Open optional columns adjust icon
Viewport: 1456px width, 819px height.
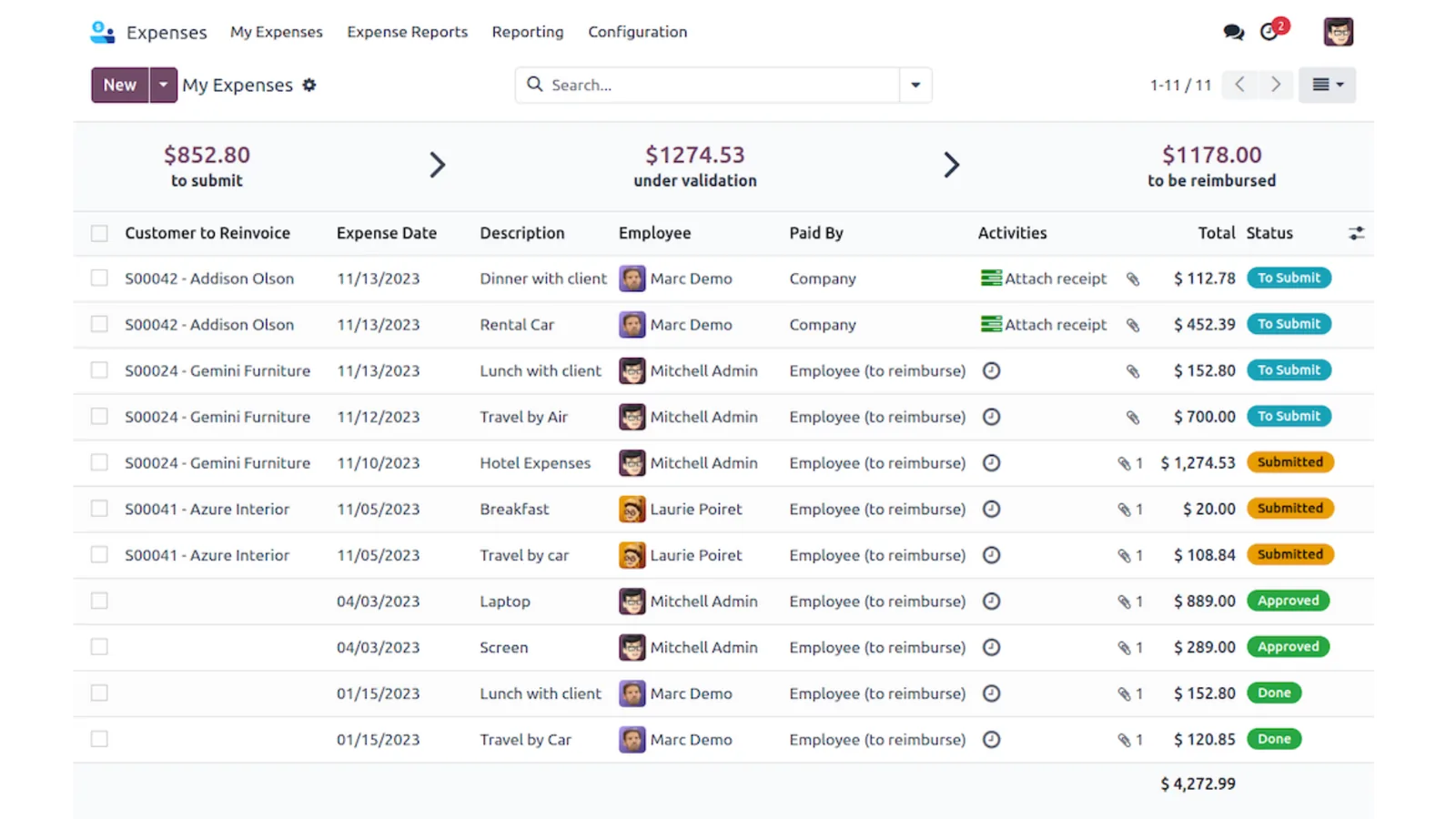pos(1356,233)
